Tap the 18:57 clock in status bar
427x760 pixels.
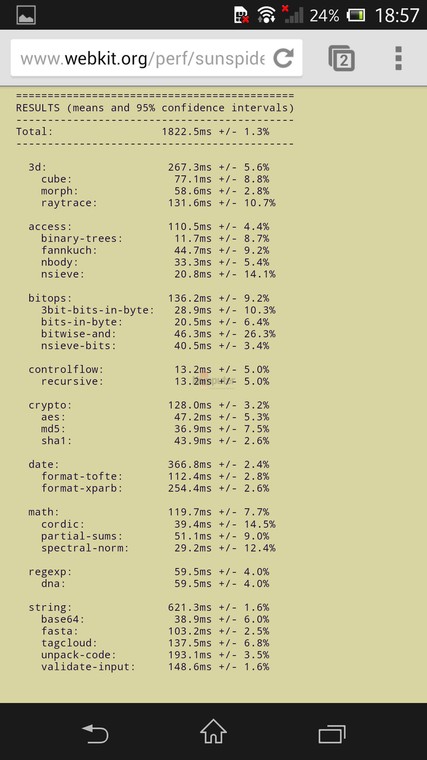pos(397,16)
